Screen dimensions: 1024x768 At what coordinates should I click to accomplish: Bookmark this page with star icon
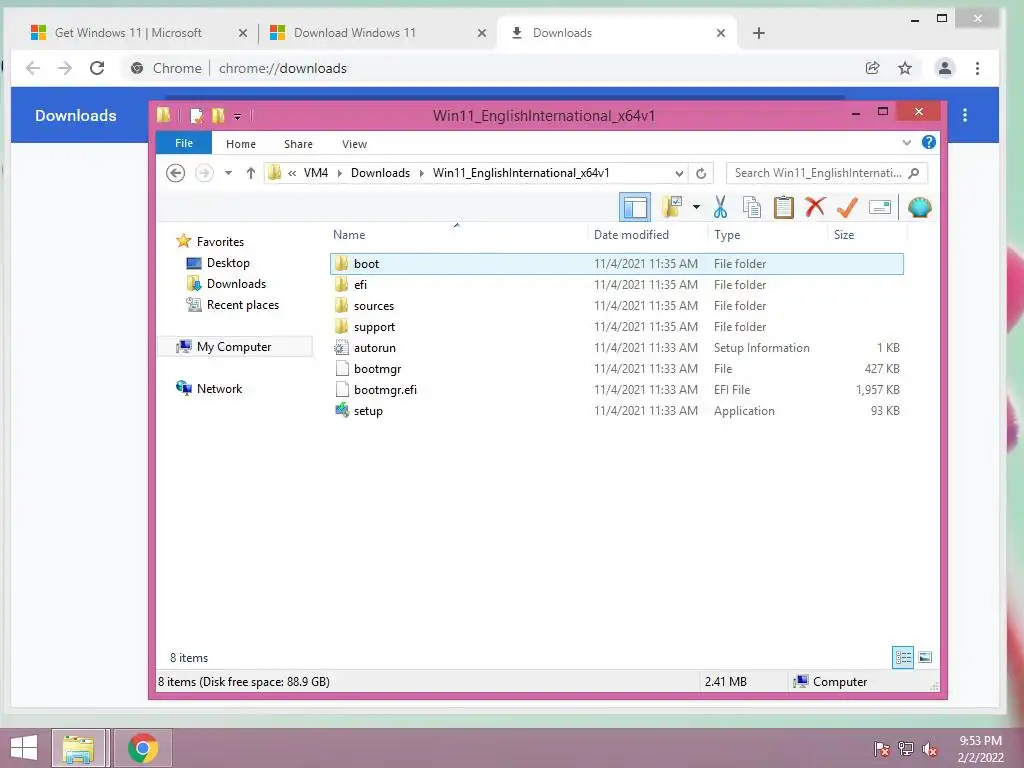pos(904,68)
